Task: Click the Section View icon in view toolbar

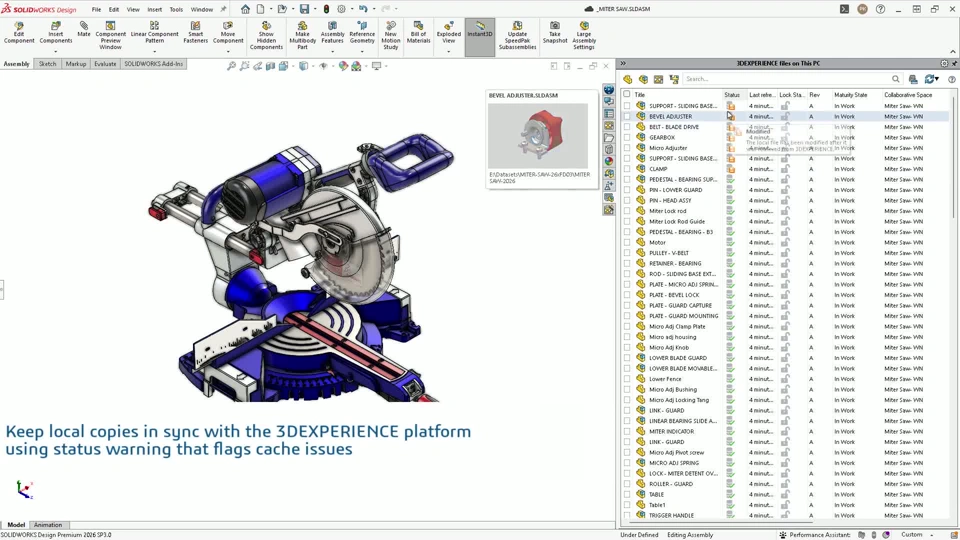Action: pos(270,66)
